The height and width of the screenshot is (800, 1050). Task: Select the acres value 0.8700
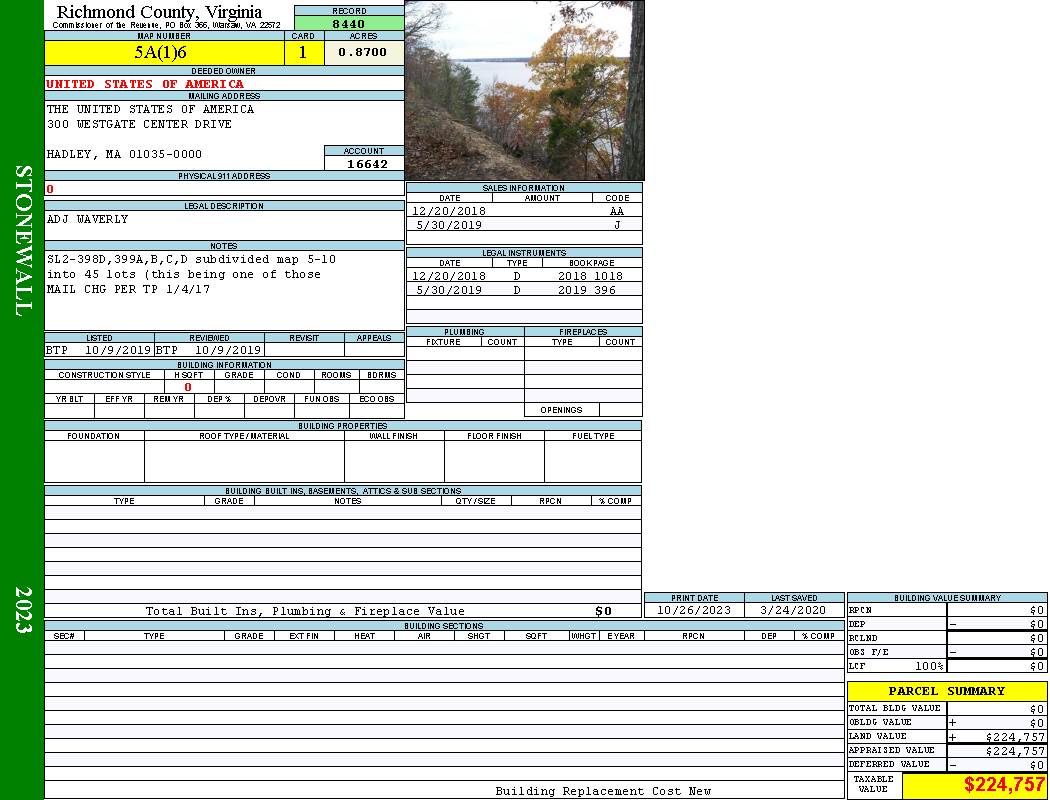[363, 53]
